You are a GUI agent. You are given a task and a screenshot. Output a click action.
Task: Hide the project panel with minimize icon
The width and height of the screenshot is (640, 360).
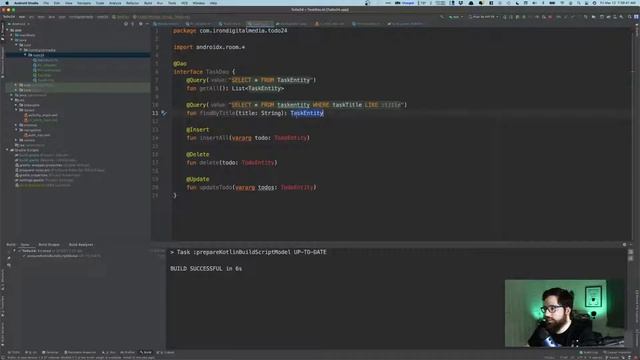147,24
